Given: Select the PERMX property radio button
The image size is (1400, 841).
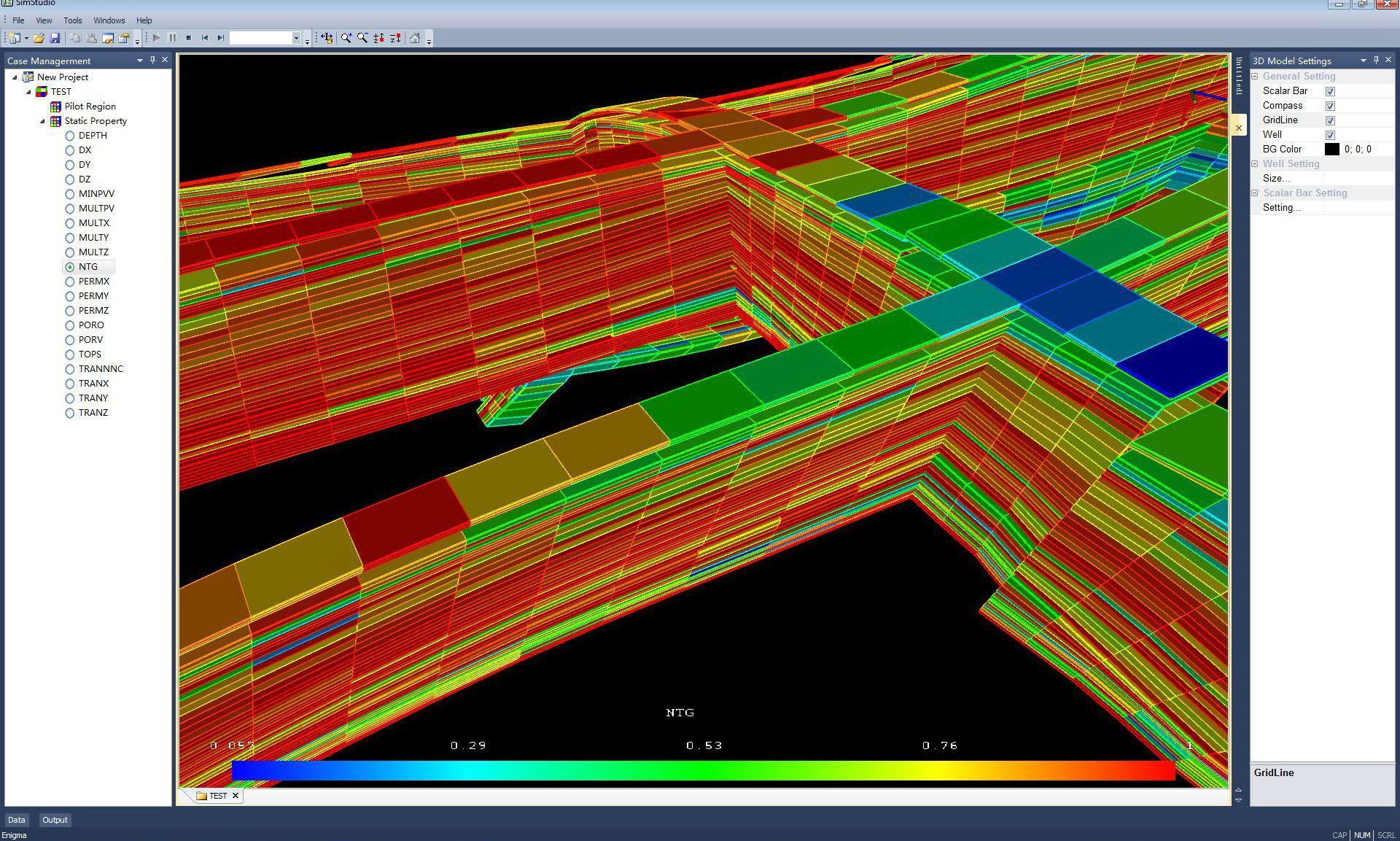Looking at the screenshot, I should coord(70,282).
